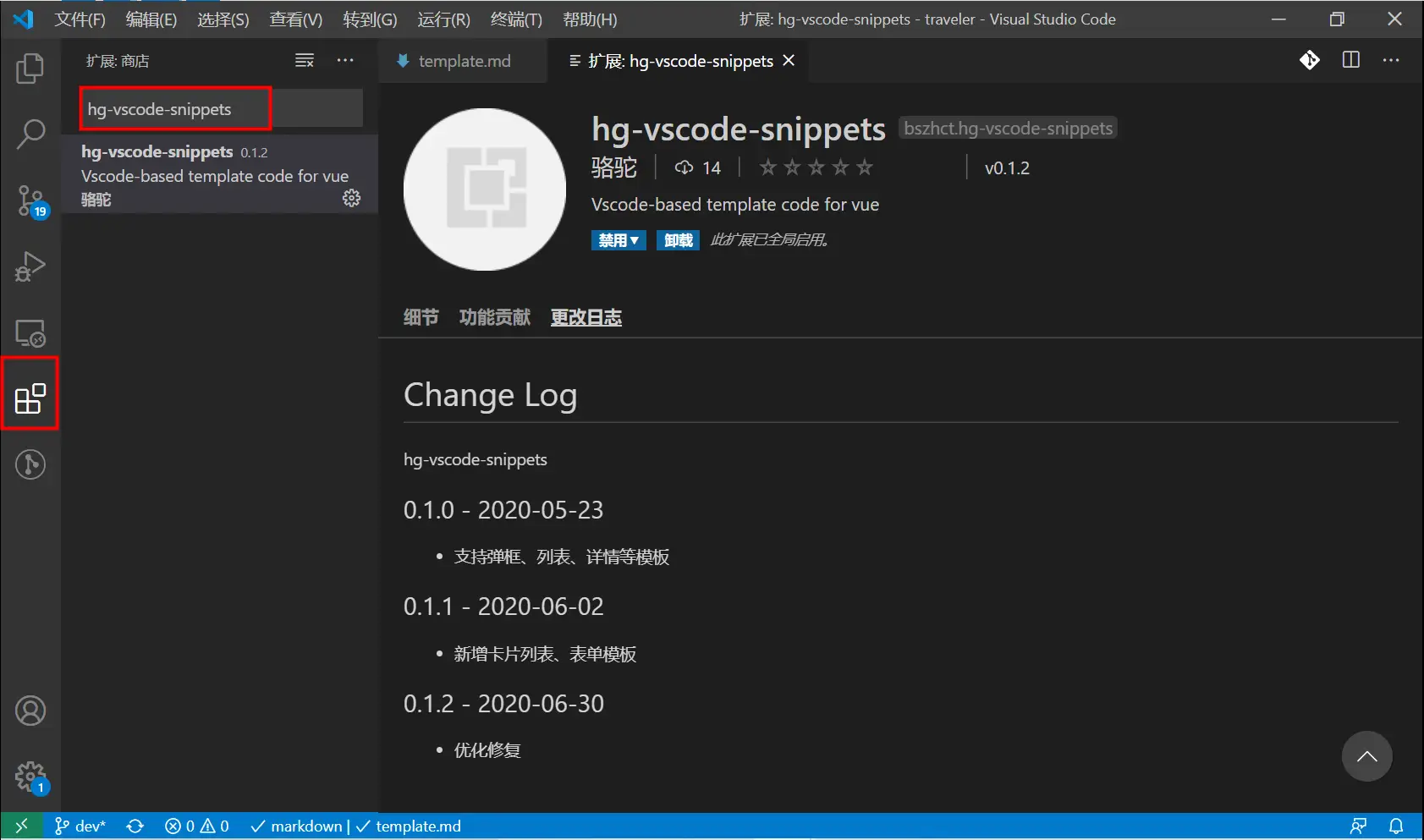
Task: Minimize the VS Code window
Action: point(1279,19)
